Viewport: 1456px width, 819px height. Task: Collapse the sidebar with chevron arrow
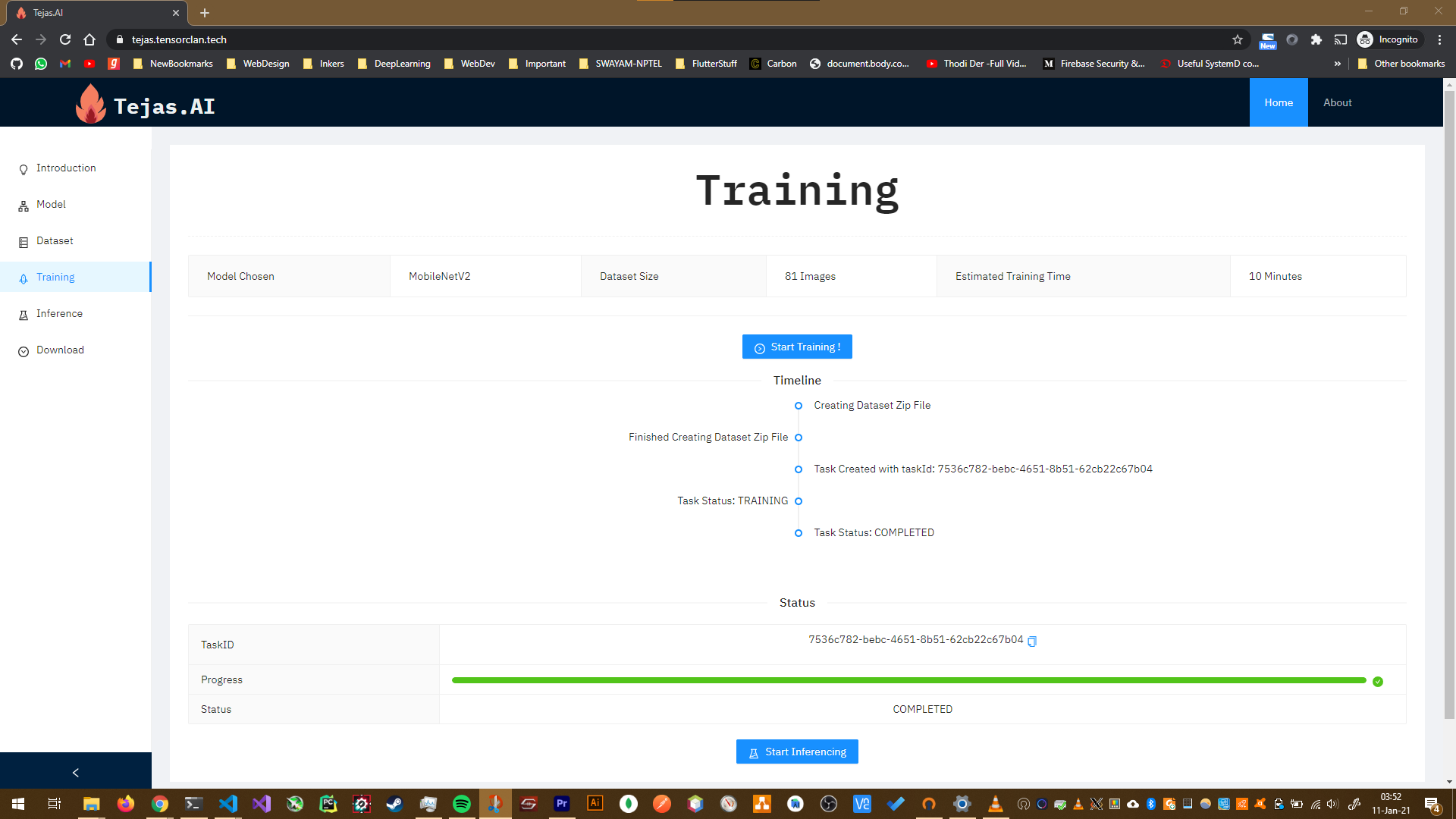coord(75,772)
